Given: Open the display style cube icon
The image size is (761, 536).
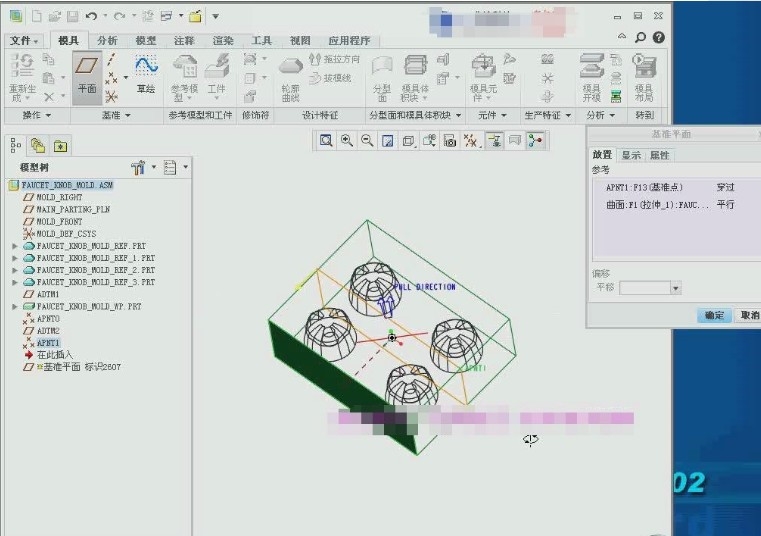Looking at the screenshot, I should 409,141.
